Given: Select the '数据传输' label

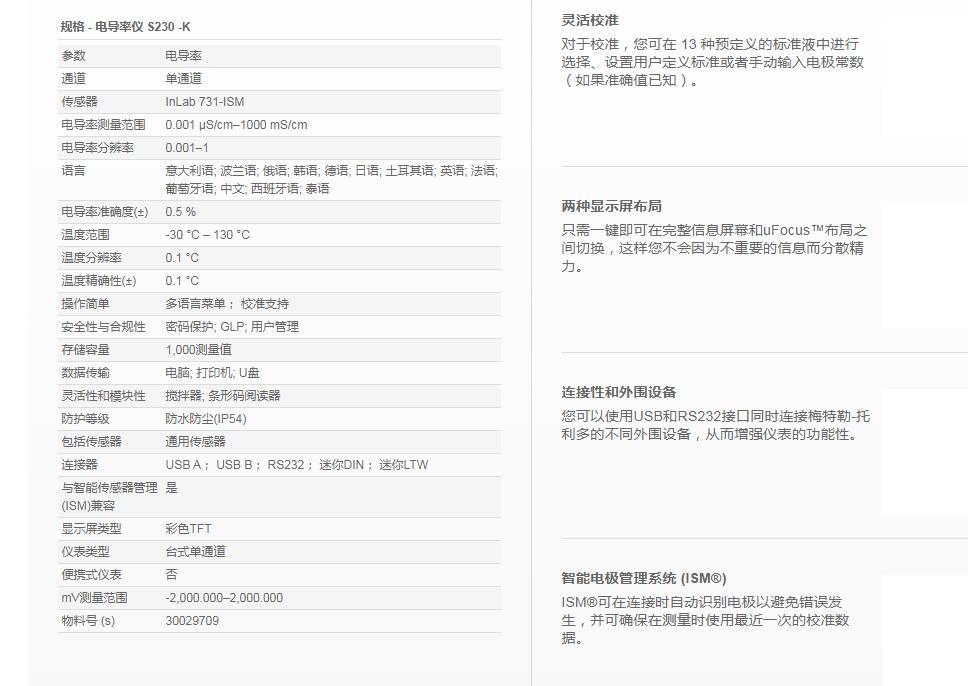Looking at the screenshot, I should 85,373.
